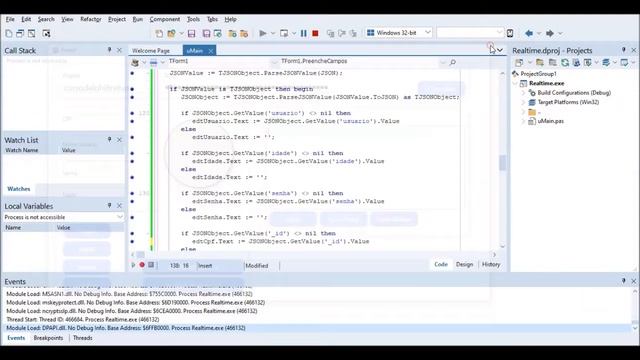Click the device icon beside the empty combo
Viewport: 640px width, 360px height.
510,33
